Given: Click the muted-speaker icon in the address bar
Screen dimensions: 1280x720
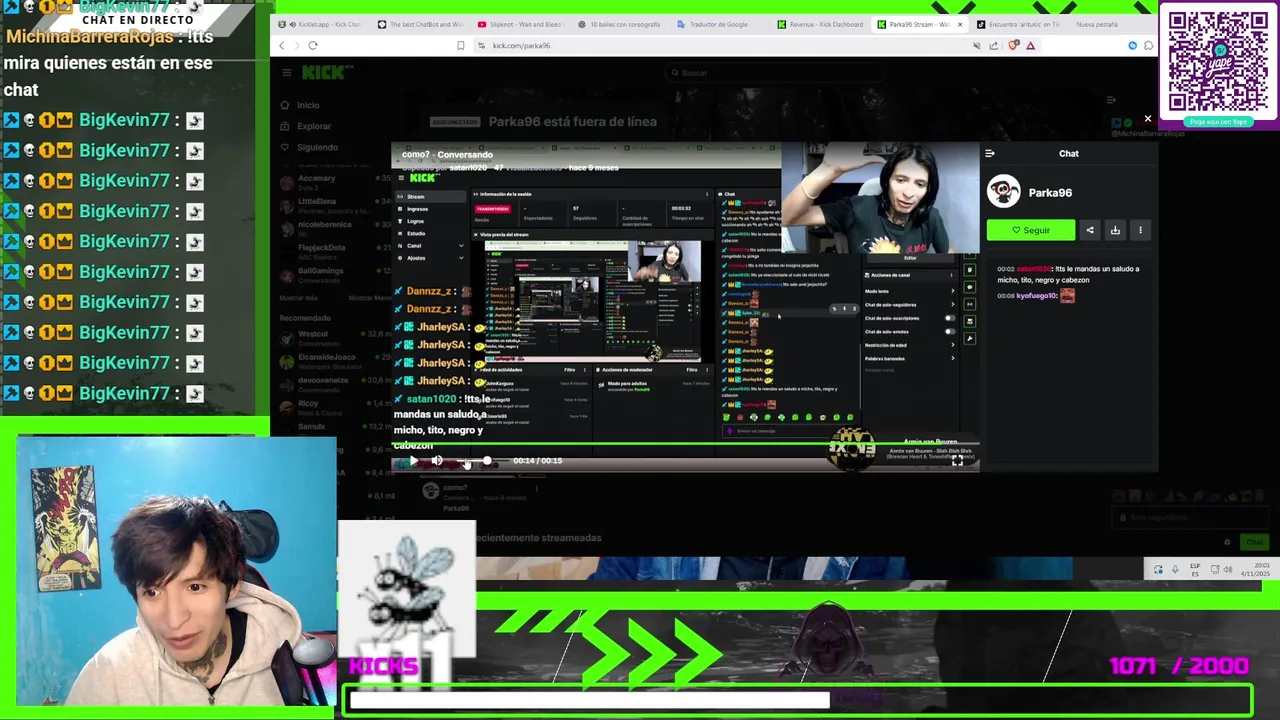Looking at the screenshot, I should (x=977, y=45).
